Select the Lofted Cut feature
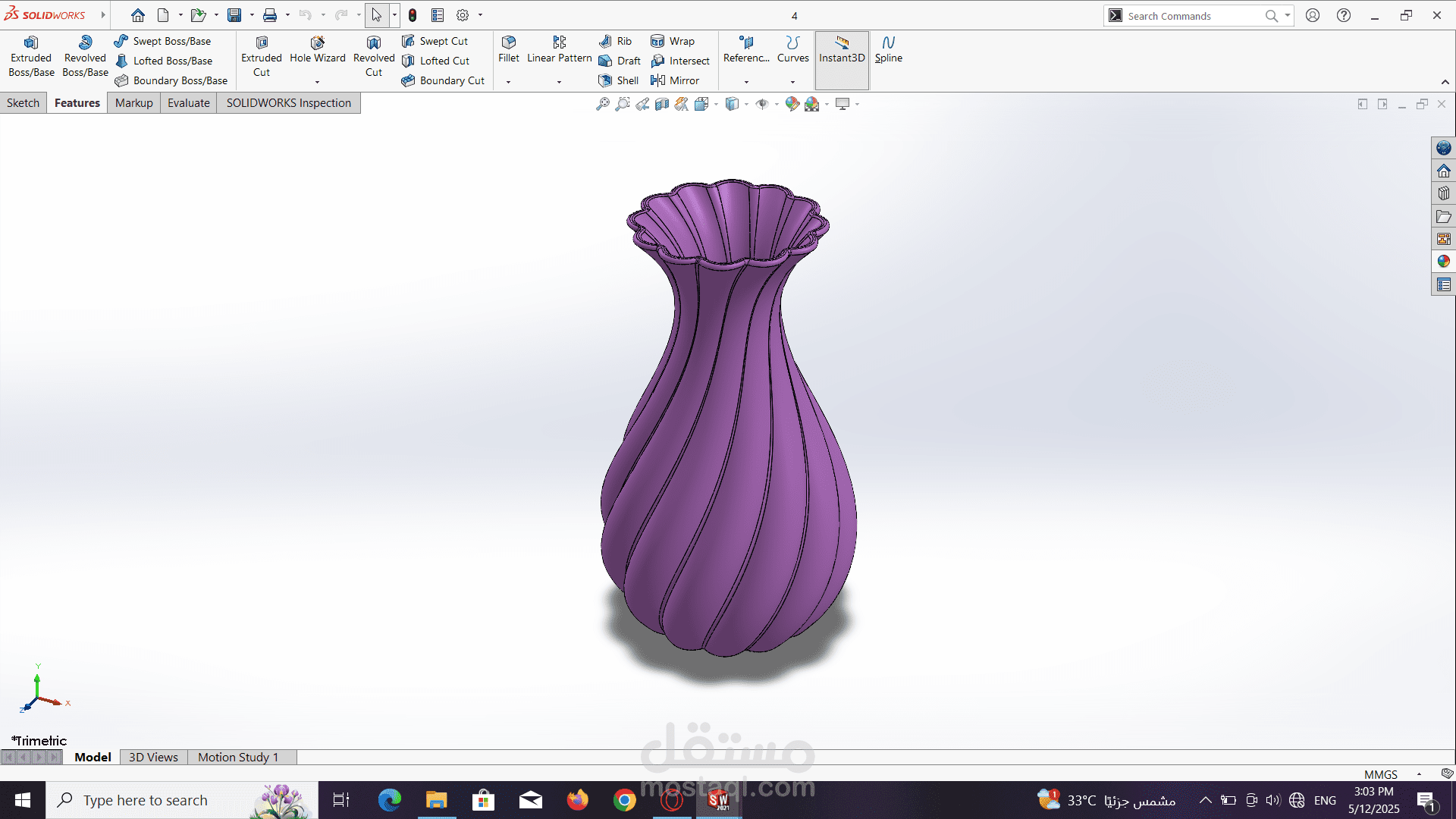The image size is (1456, 819). point(435,61)
